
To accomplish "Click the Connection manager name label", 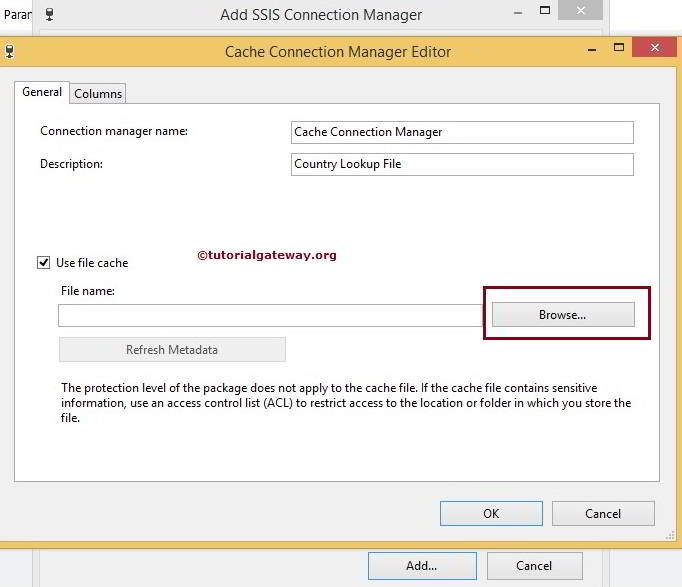I will pos(114,131).
